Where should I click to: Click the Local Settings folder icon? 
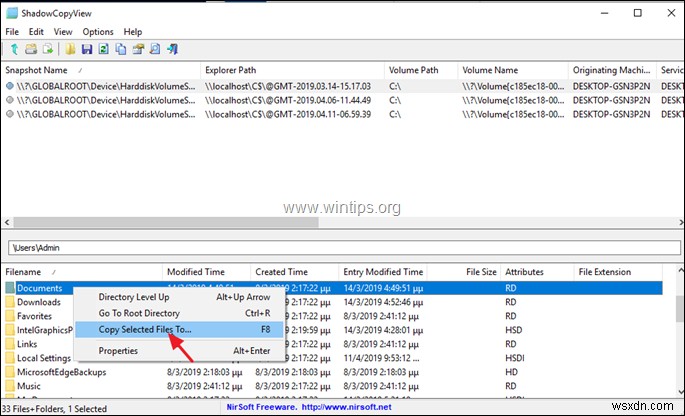pyautogui.click(x=10, y=358)
